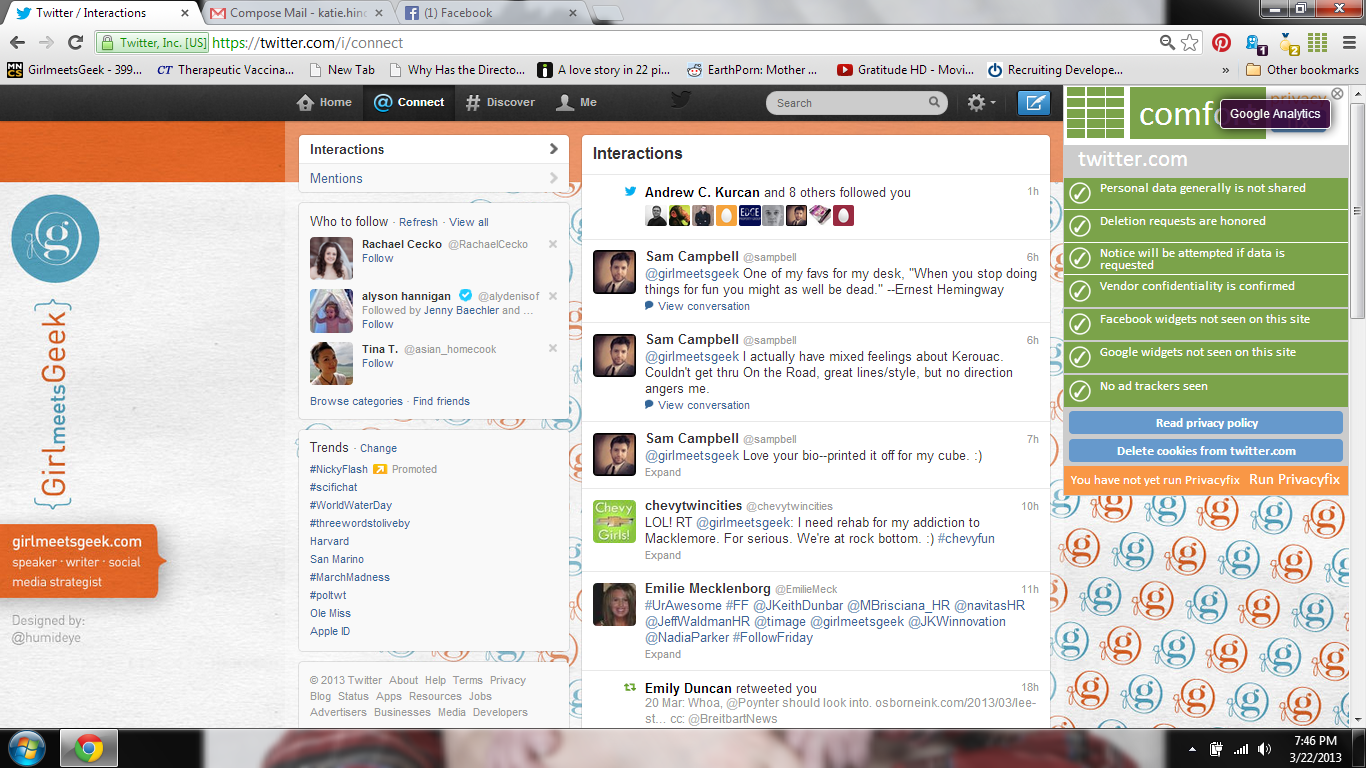This screenshot has height=768, width=1366.
Task: Click the Twitter bird logo in navbar
Action: [x=681, y=99]
